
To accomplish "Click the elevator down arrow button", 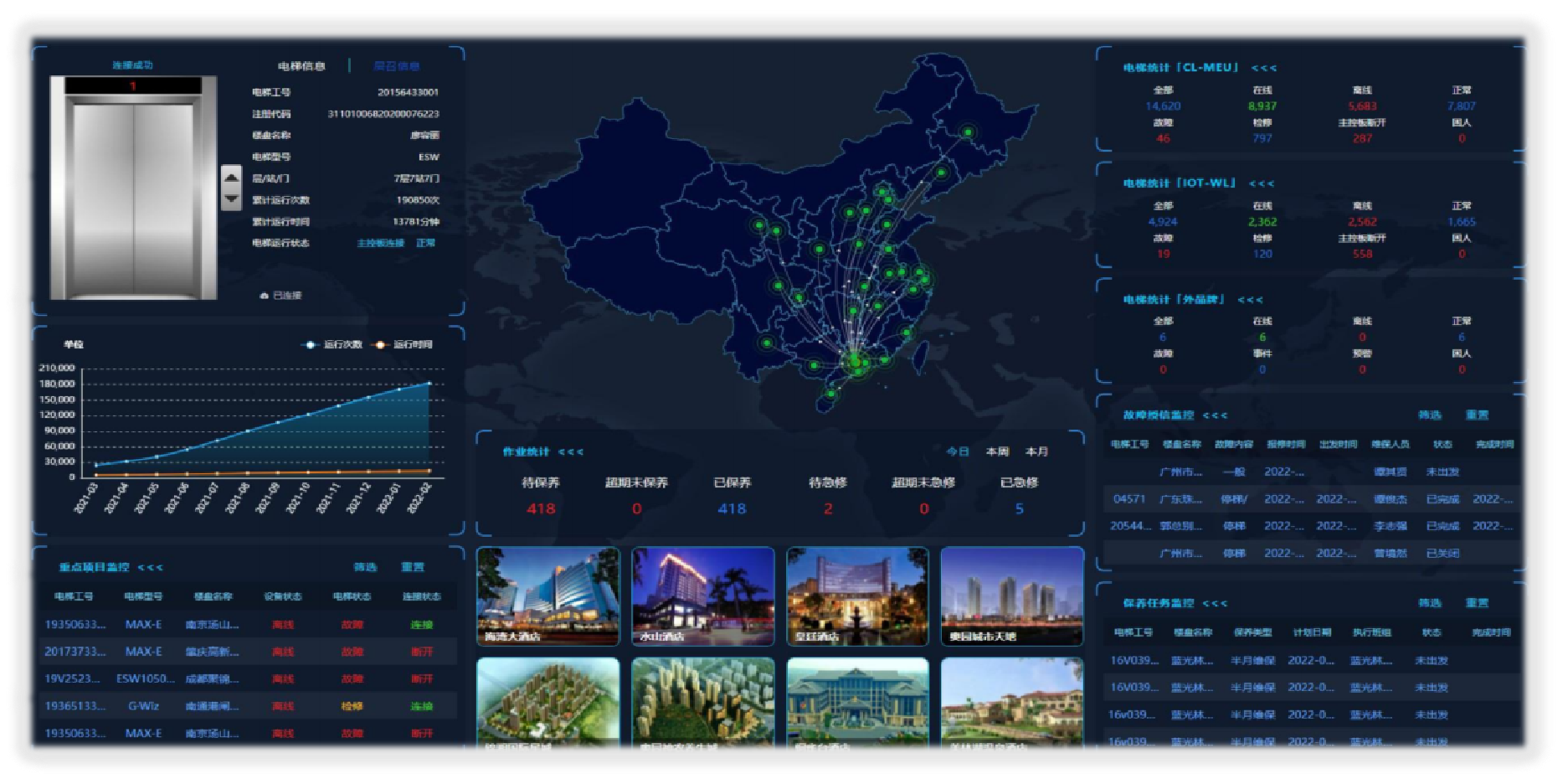I will coord(231,199).
